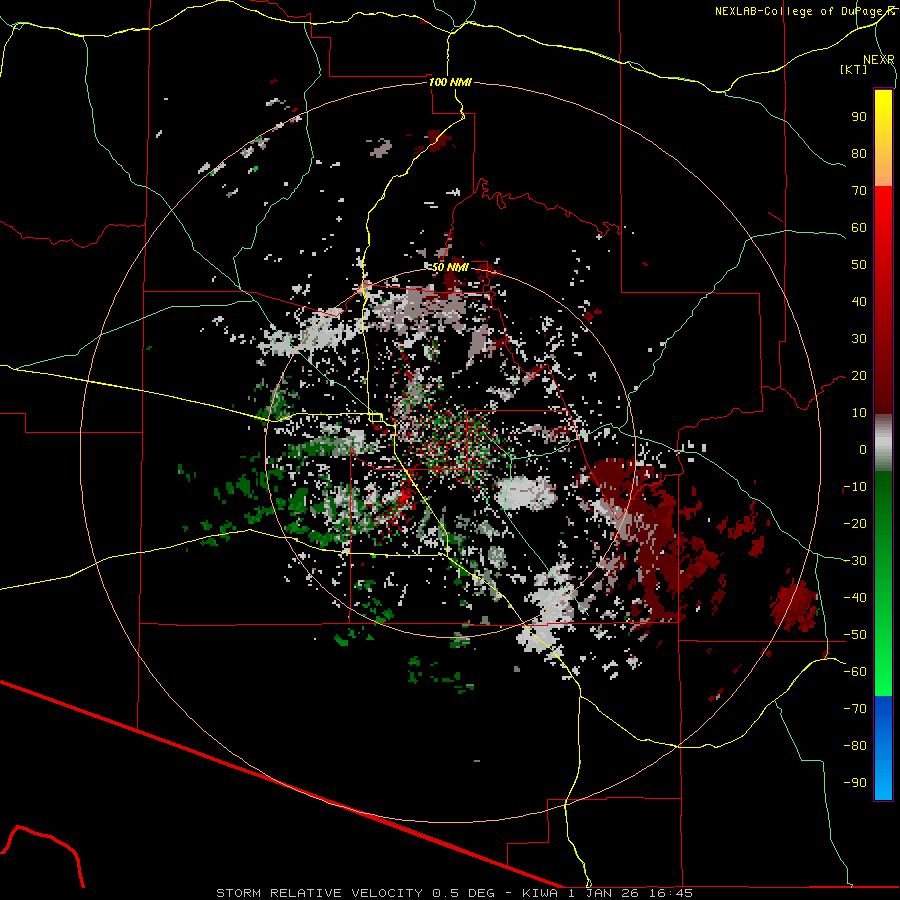Click the -90 scale value
Image resolution: width=900 pixels, height=900 pixels.
(855, 783)
